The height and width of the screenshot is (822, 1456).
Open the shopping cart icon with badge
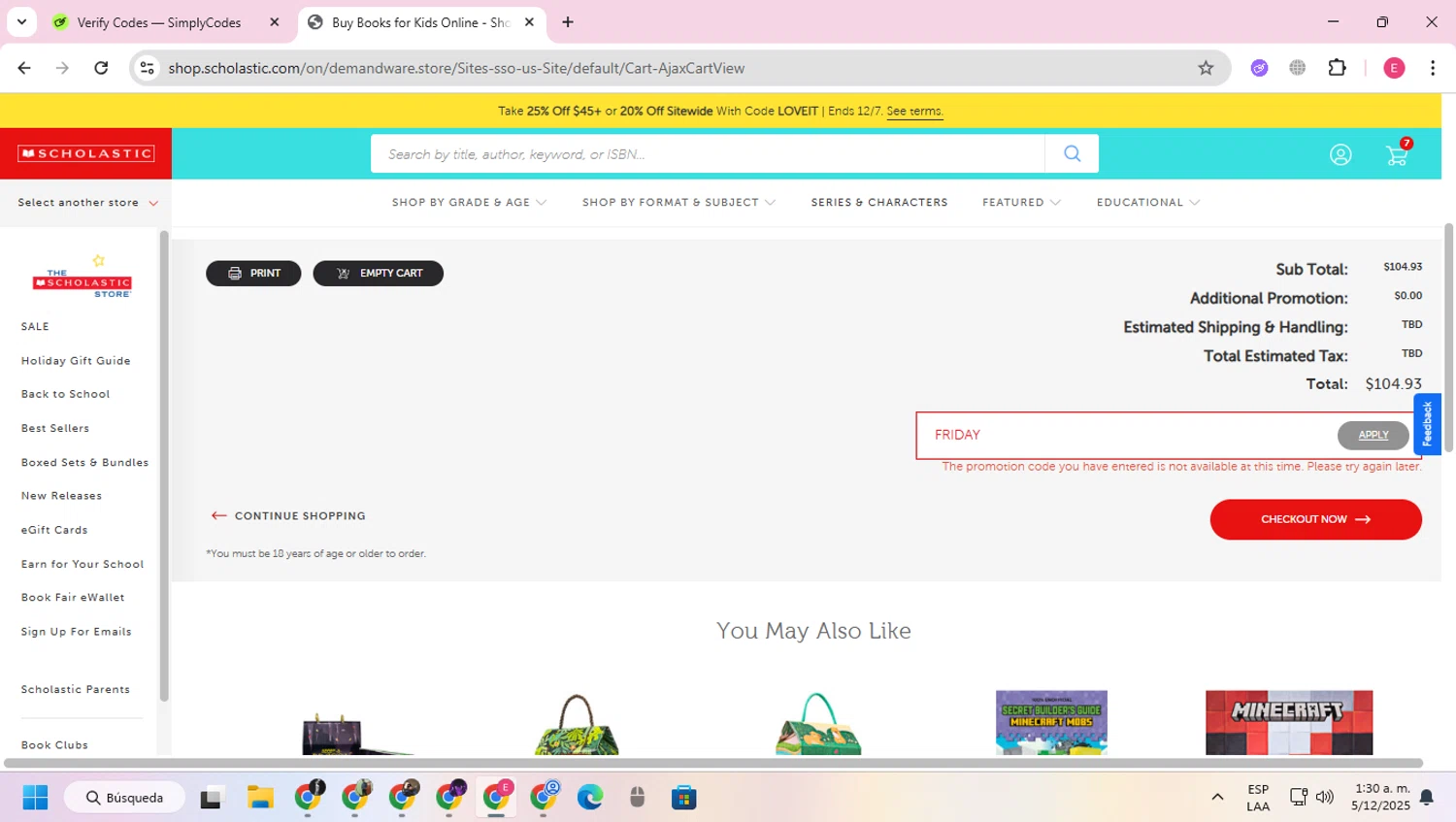pos(1398,153)
